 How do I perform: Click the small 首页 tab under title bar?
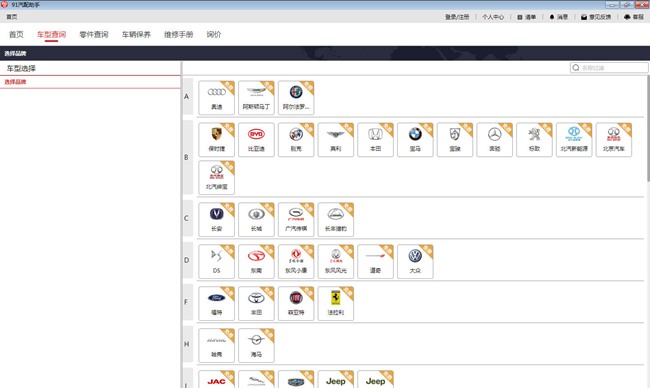(x=12, y=17)
